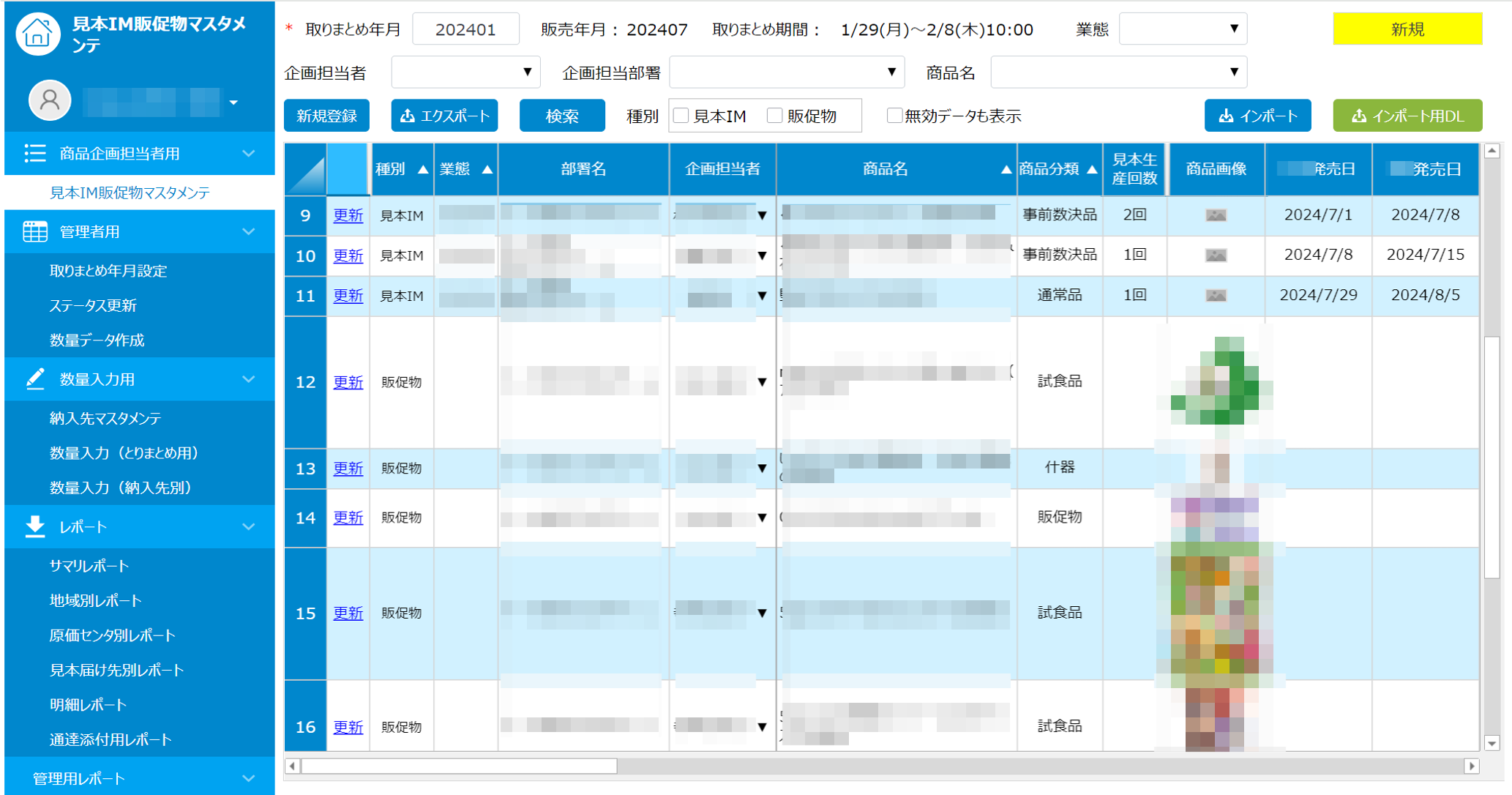
Task: Click the export icon on the エクスポート button
Action: pyautogui.click(x=407, y=115)
